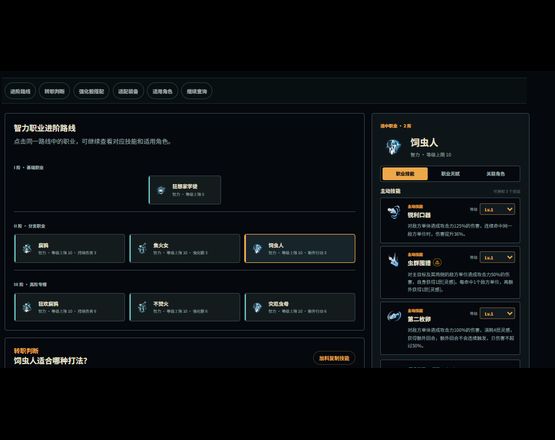Click the 饲虫人适合哪种打法? heading
This screenshot has height=440, width=555.
50,361
